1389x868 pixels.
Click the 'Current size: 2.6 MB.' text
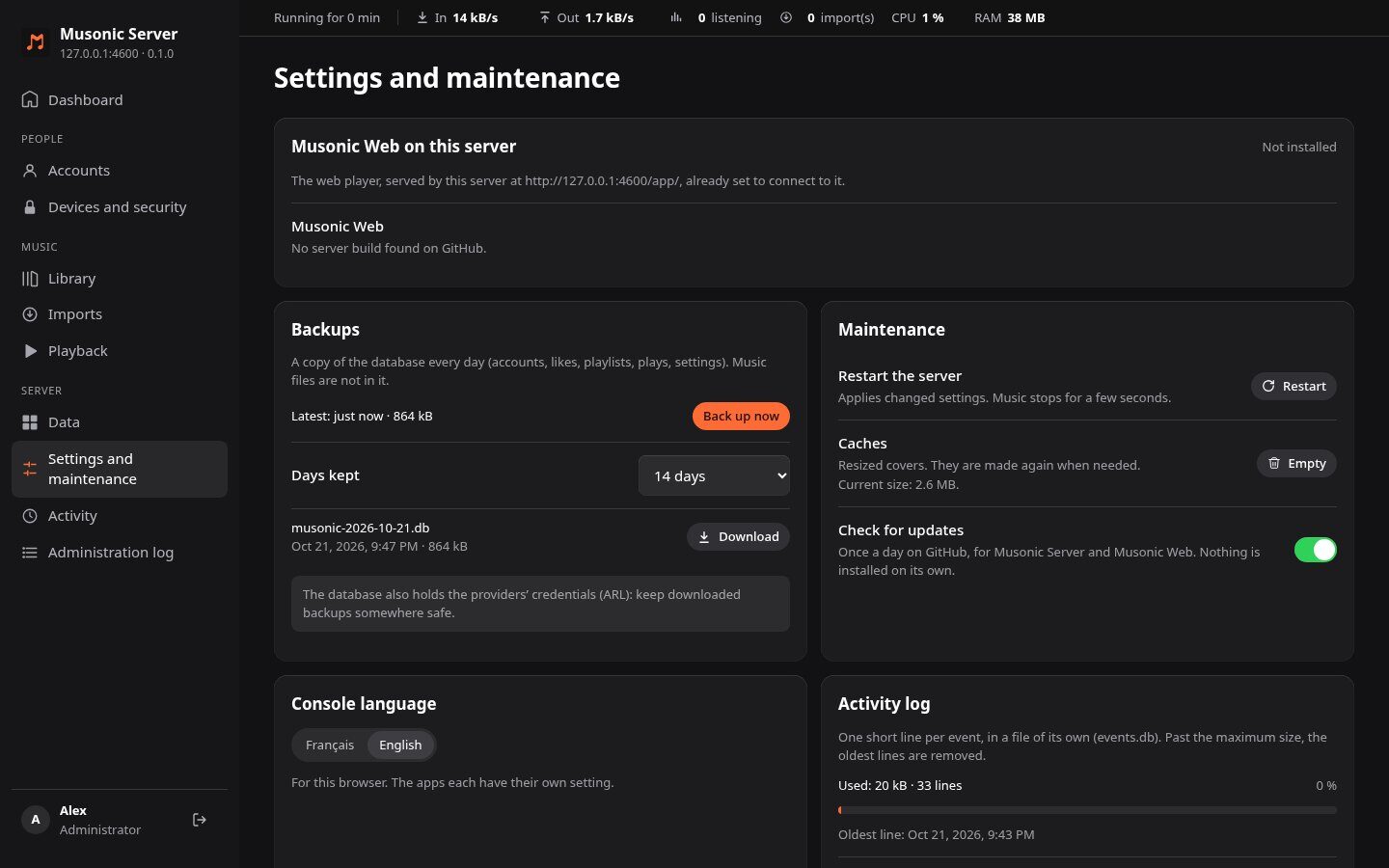[898, 484]
